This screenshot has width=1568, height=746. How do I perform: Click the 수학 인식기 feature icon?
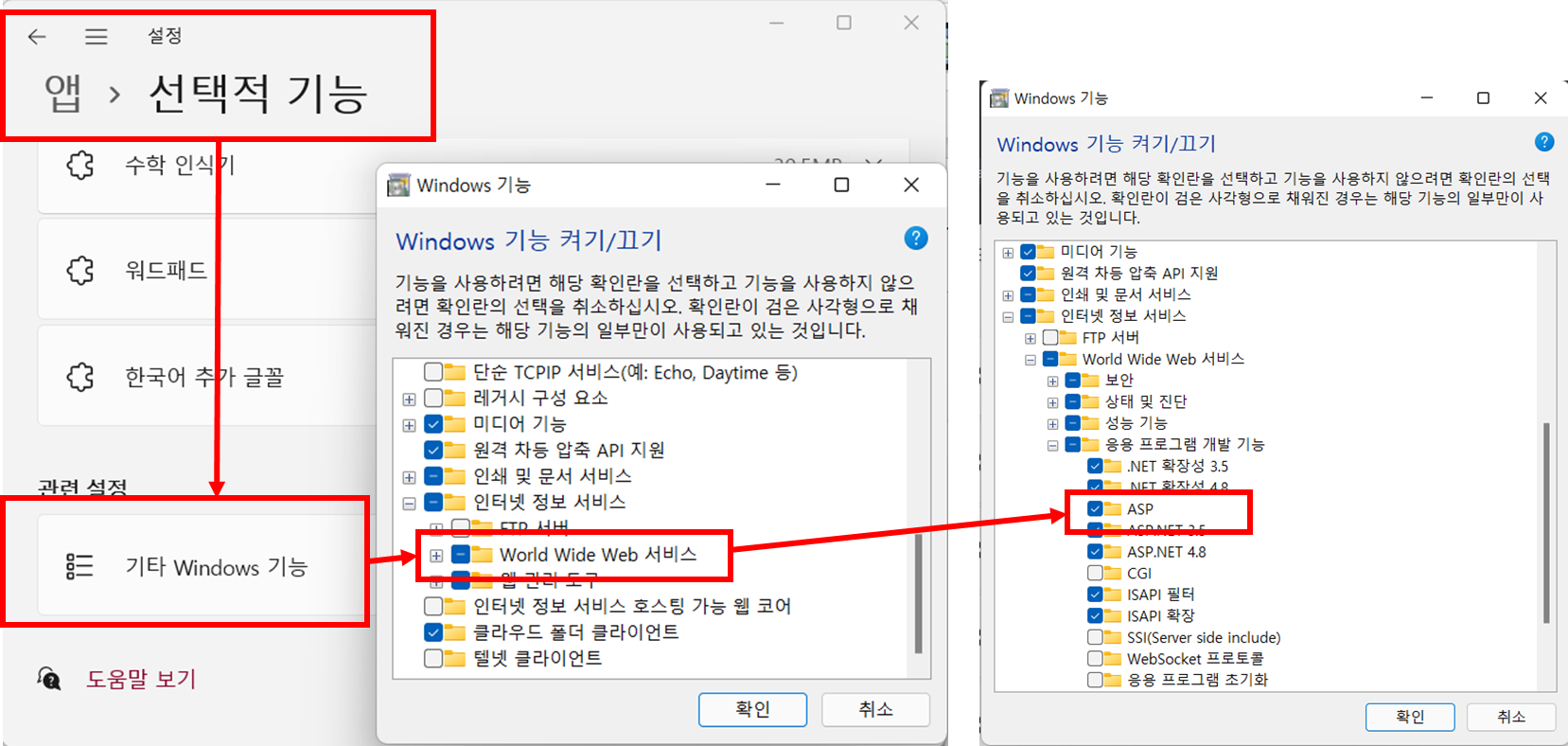[80, 166]
